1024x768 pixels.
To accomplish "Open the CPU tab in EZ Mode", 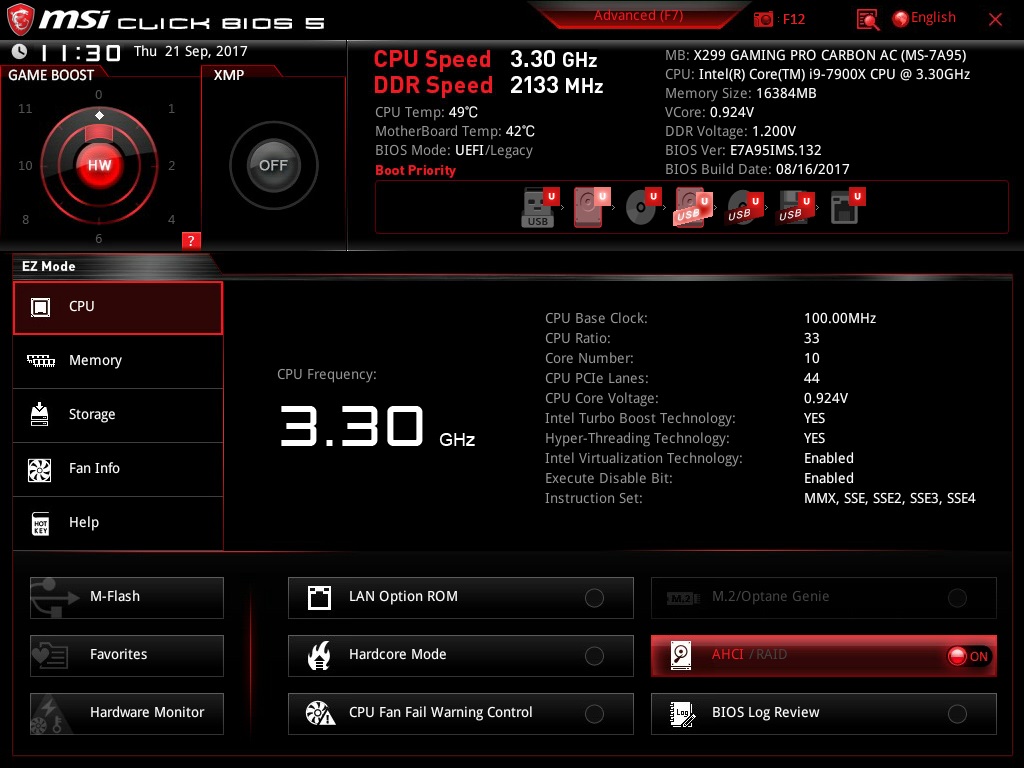I will coord(118,308).
